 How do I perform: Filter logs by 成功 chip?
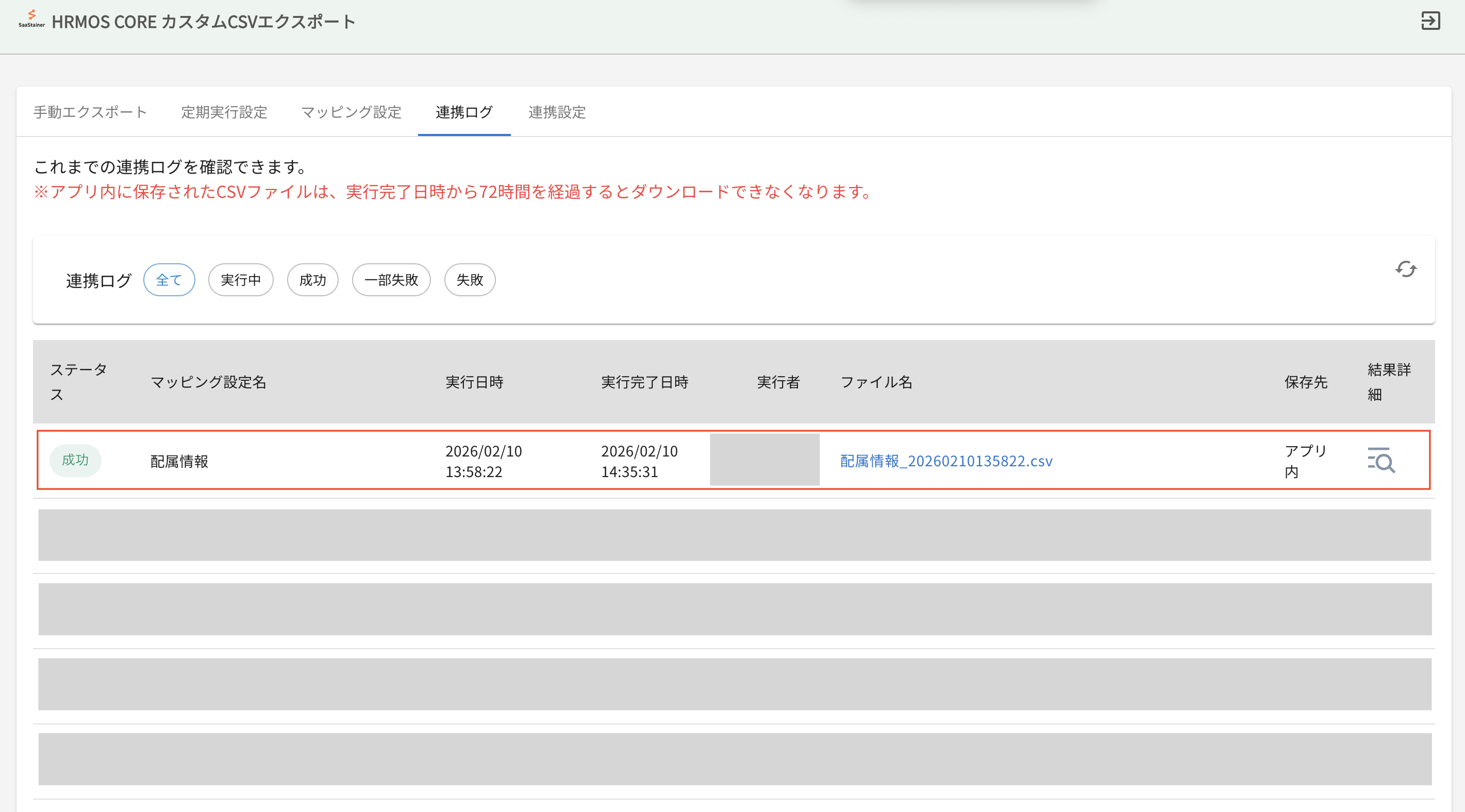312,280
